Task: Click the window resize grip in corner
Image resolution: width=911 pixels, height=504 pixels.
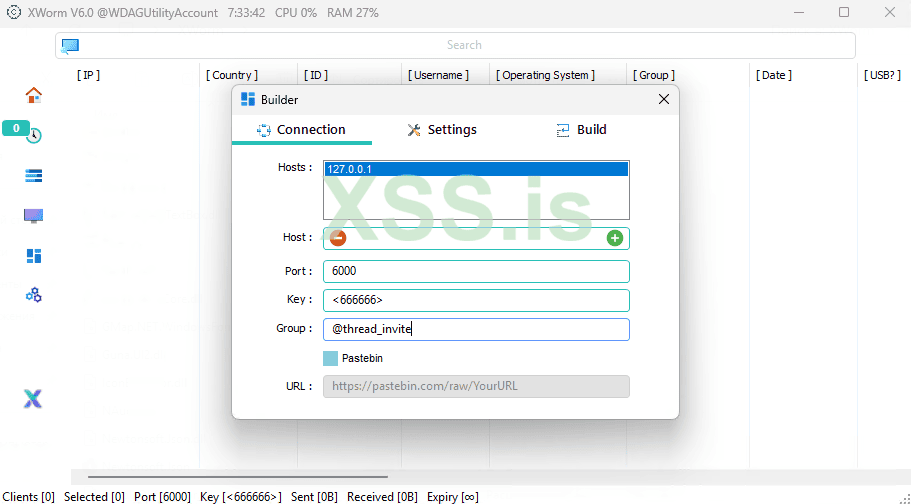Action: point(905,498)
